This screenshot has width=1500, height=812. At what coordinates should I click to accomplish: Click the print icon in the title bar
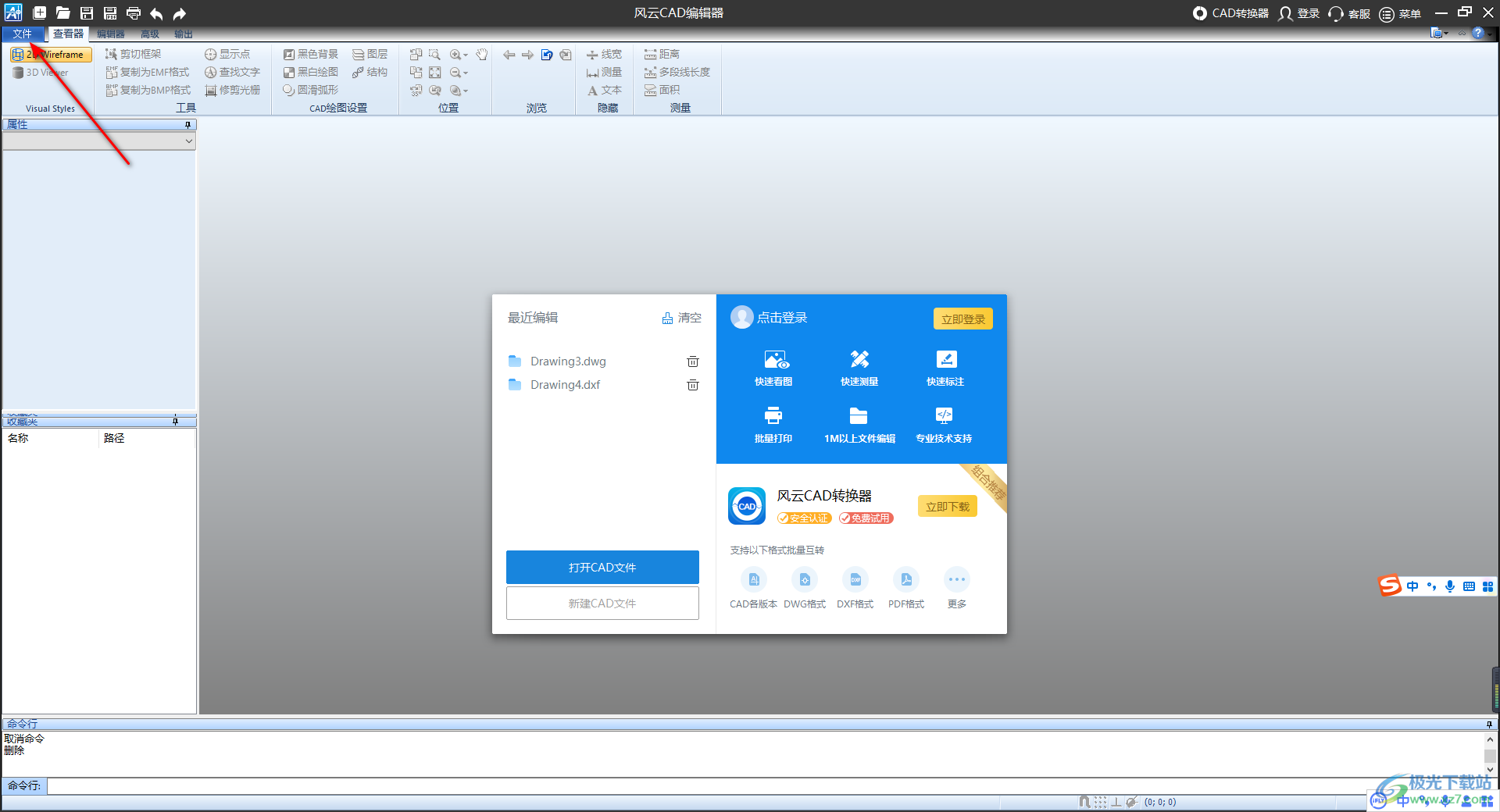(134, 13)
